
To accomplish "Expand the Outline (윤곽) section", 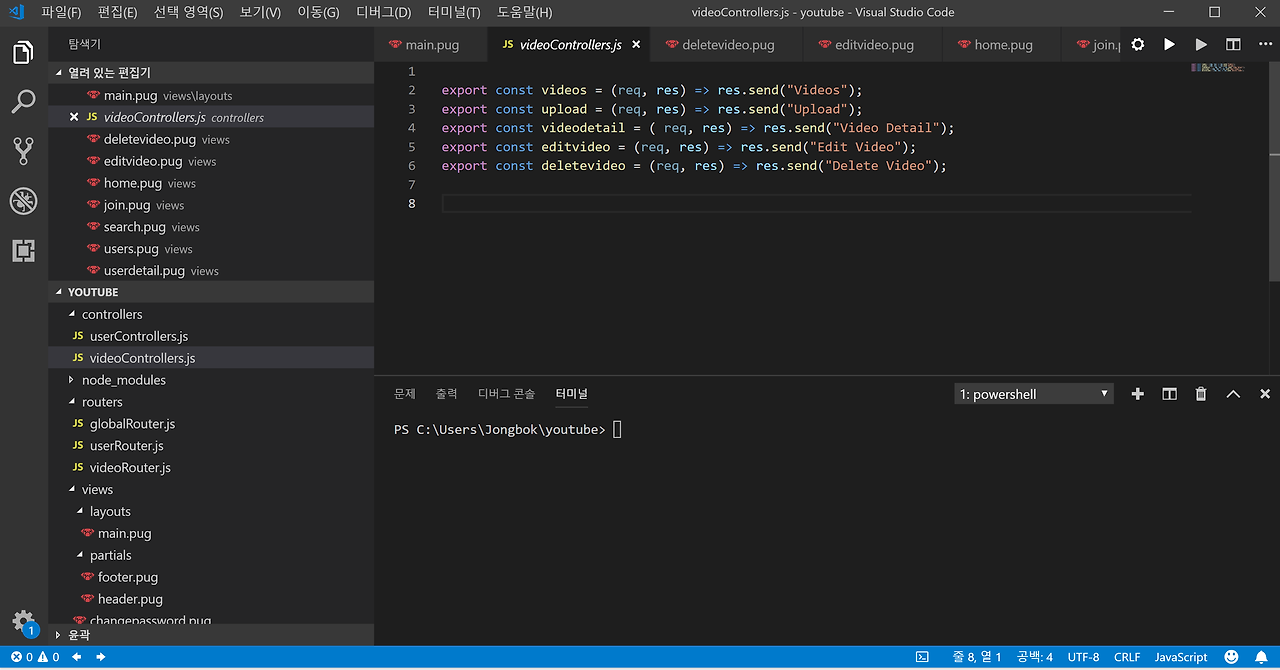I will pyautogui.click(x=211, y=635).
